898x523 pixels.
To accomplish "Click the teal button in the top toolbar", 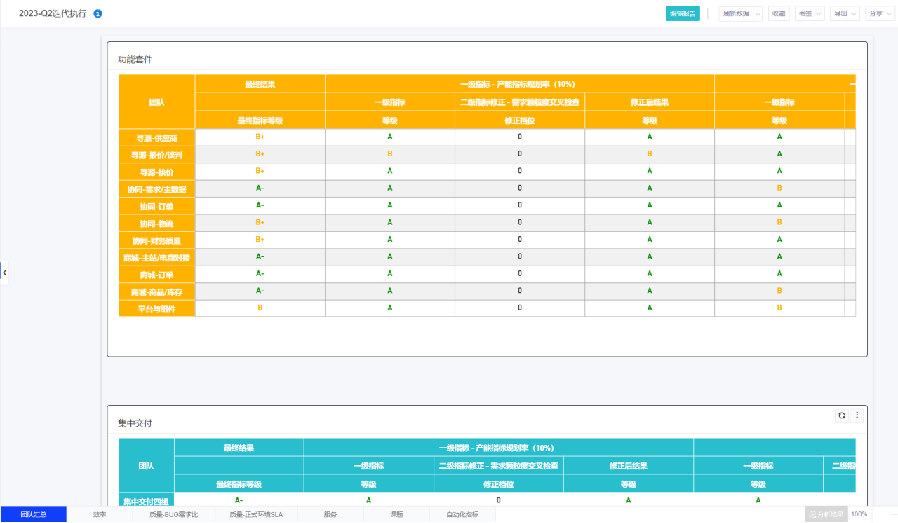I will [682, 14].
